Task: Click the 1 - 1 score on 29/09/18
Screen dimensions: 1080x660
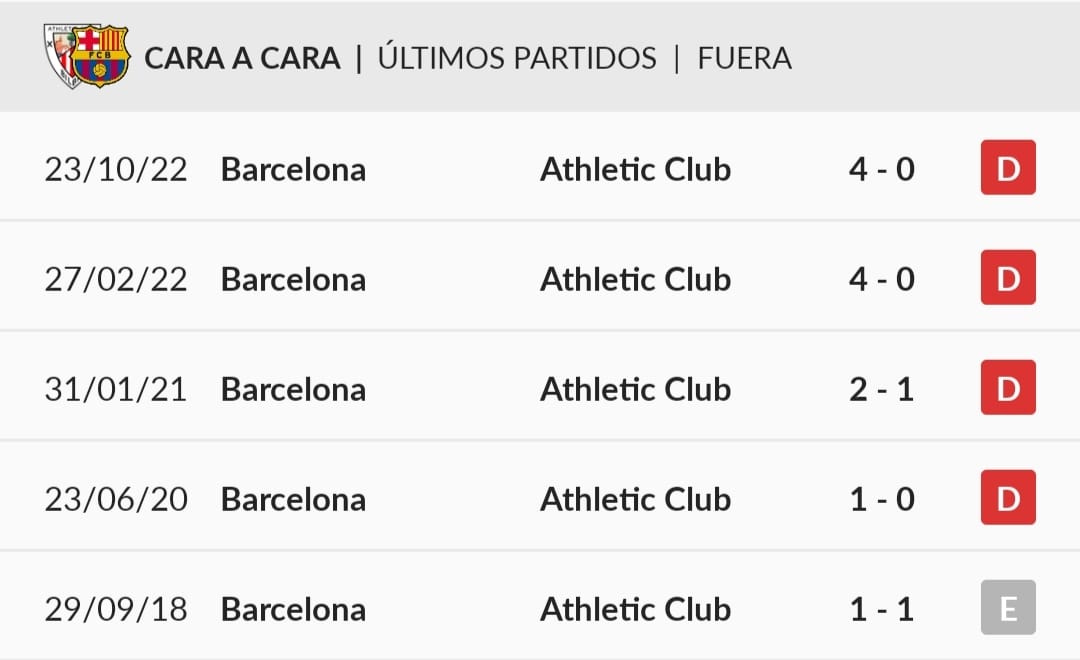Action: [882, 609]
